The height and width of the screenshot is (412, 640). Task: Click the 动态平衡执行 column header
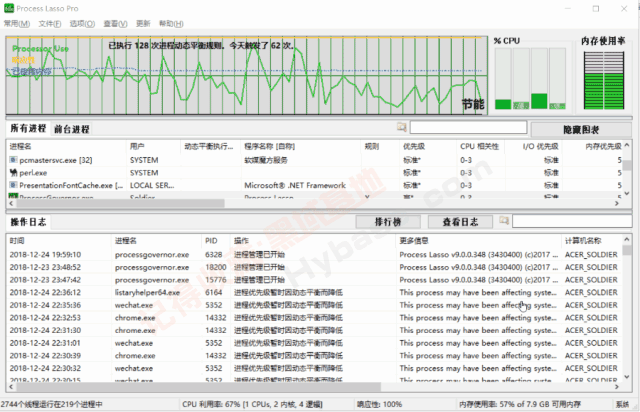pyautogui.click(x=210, y=146)
